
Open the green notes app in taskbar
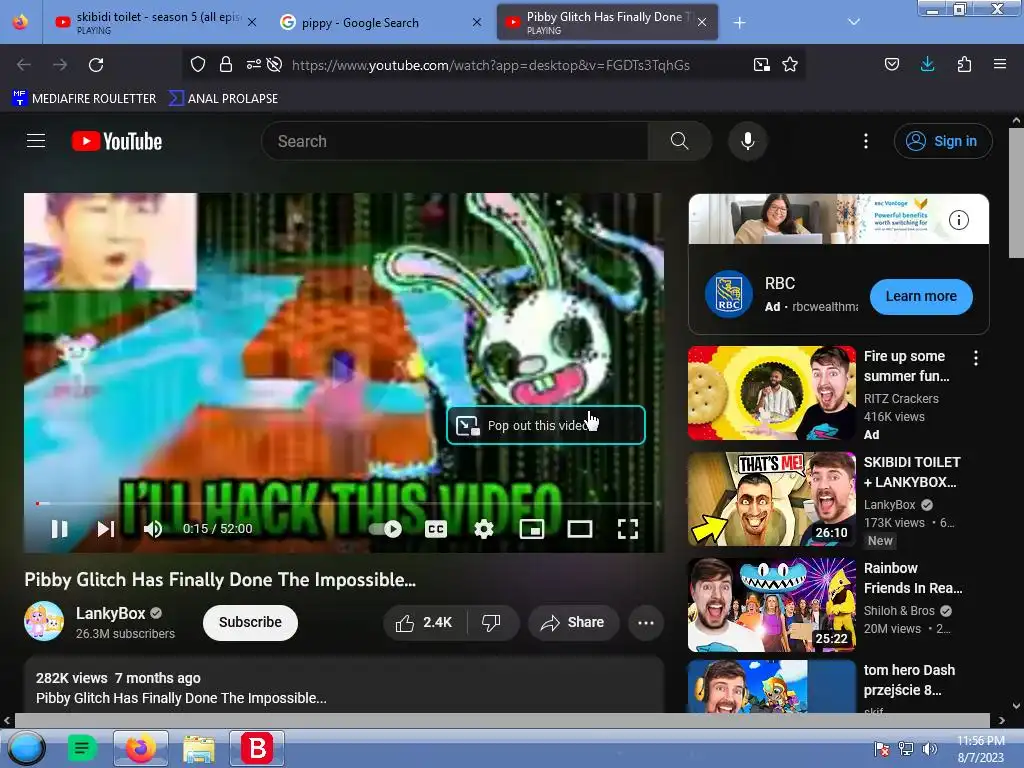(82, 748)
